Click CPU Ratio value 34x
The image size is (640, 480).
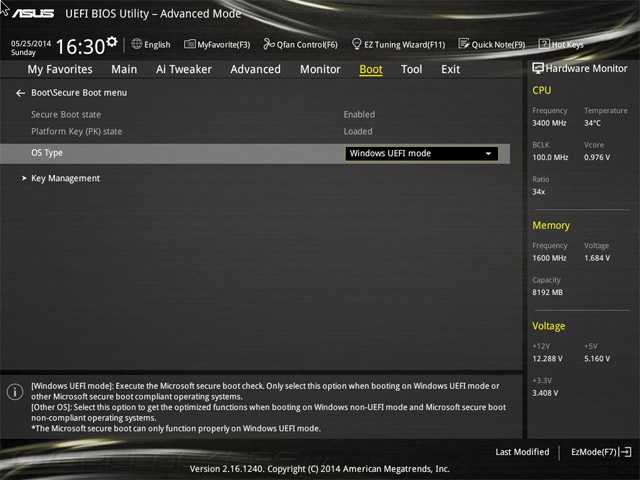click(538, 191)
